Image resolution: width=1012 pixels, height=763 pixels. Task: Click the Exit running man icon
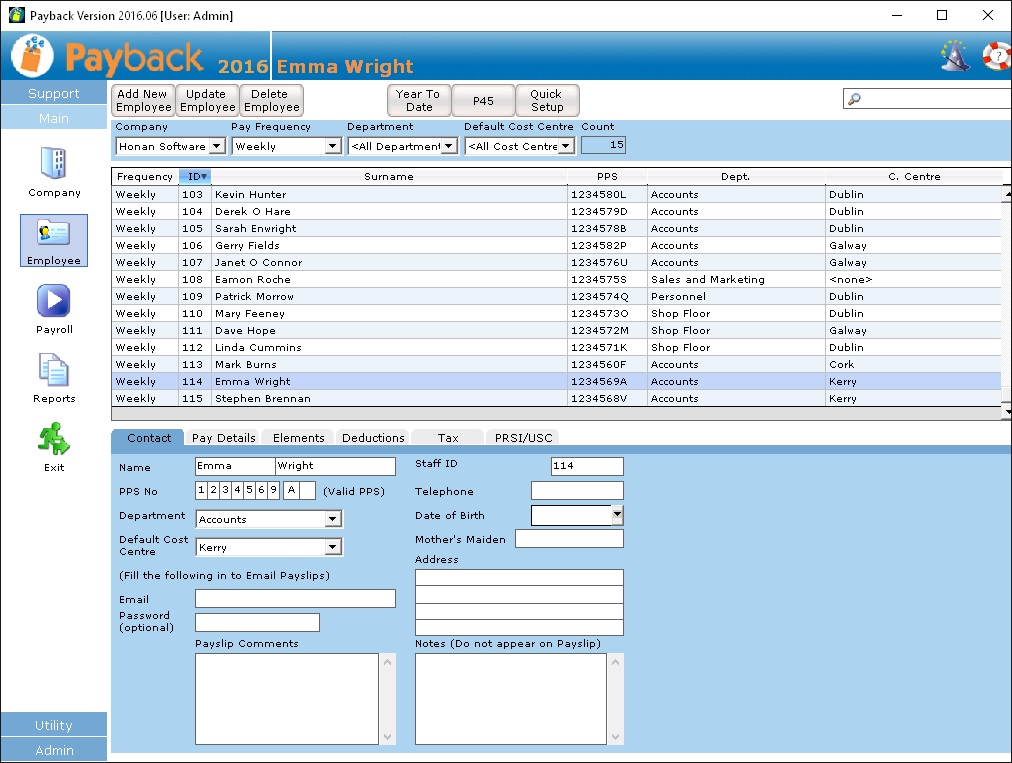[54, 439]
